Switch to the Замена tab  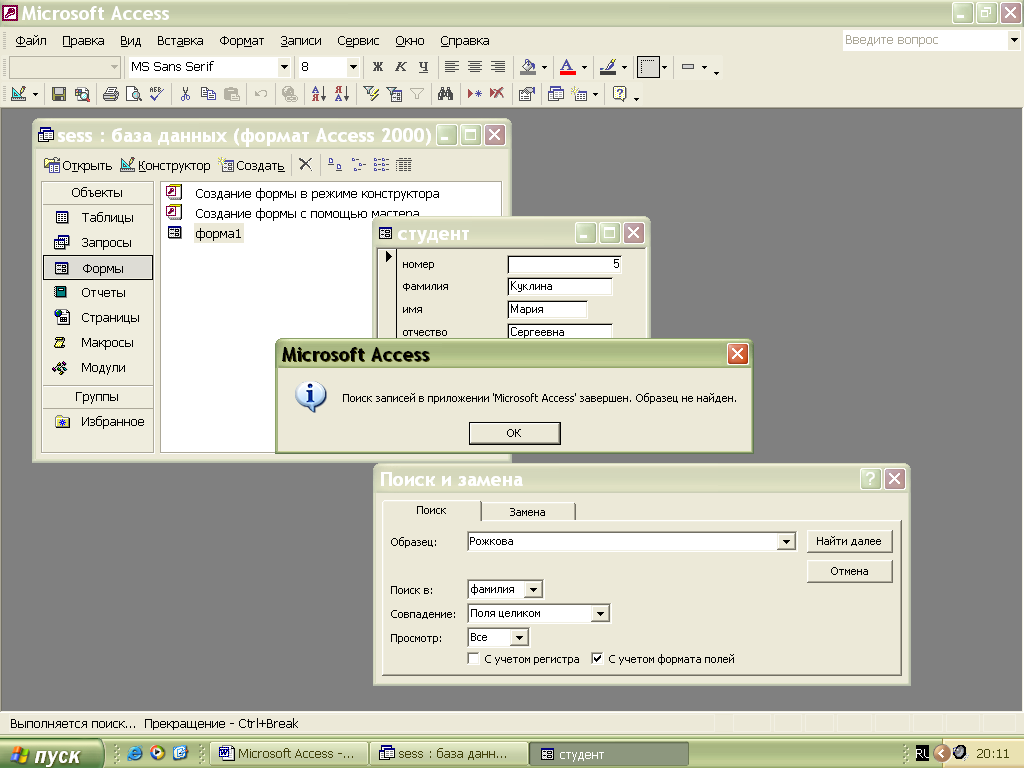pyautogui.click(x=528, y=512)
